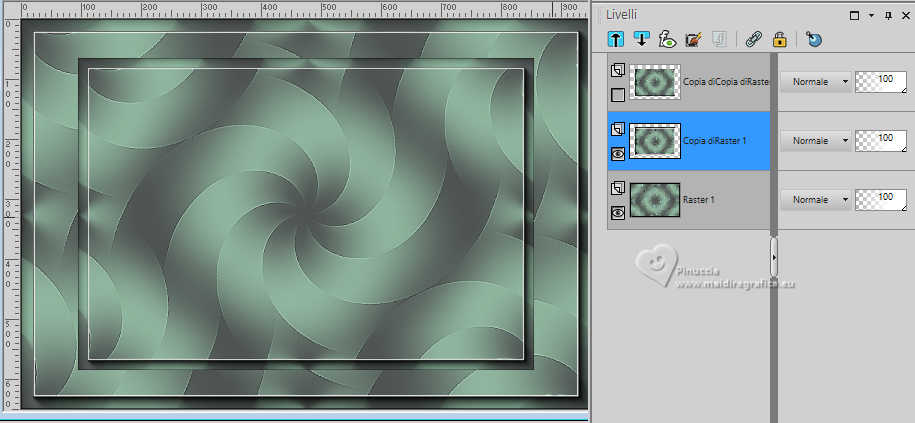
Task: Click the swirl image on the canvas
Action: tap(305, 216)
